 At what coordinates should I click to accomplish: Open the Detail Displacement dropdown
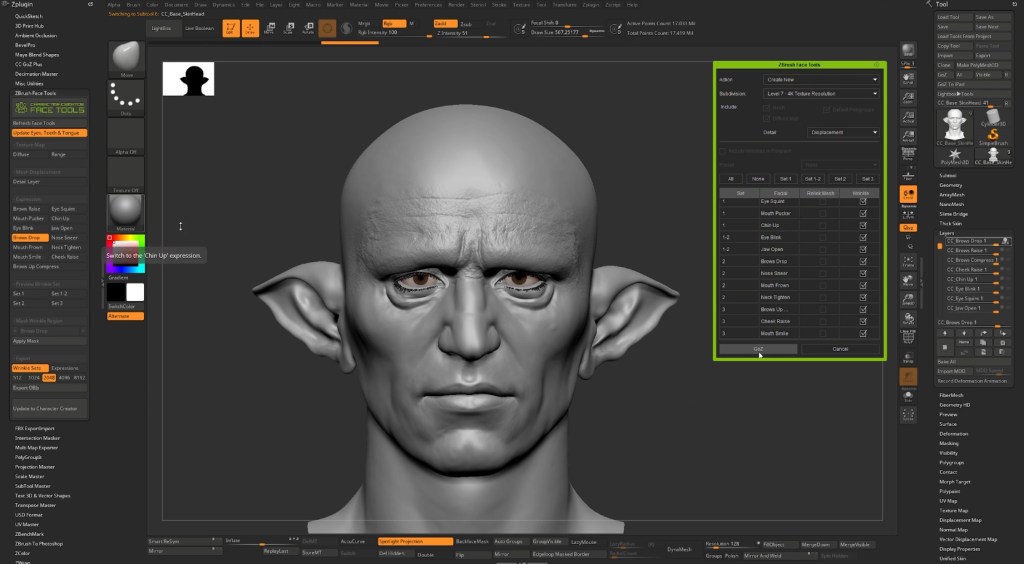(843, 133)
